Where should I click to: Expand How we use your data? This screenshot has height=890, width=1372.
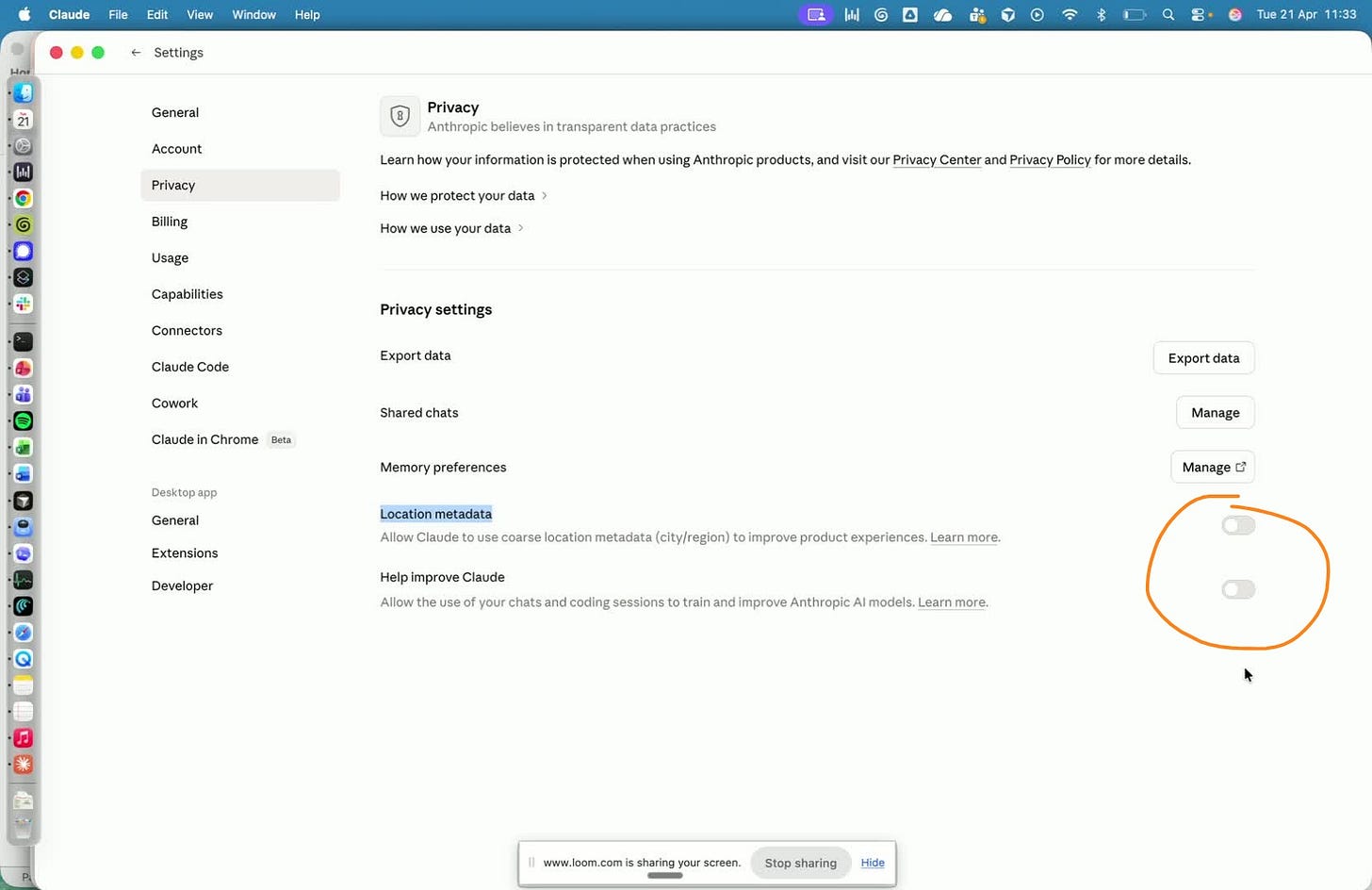(x=451, y=228)
